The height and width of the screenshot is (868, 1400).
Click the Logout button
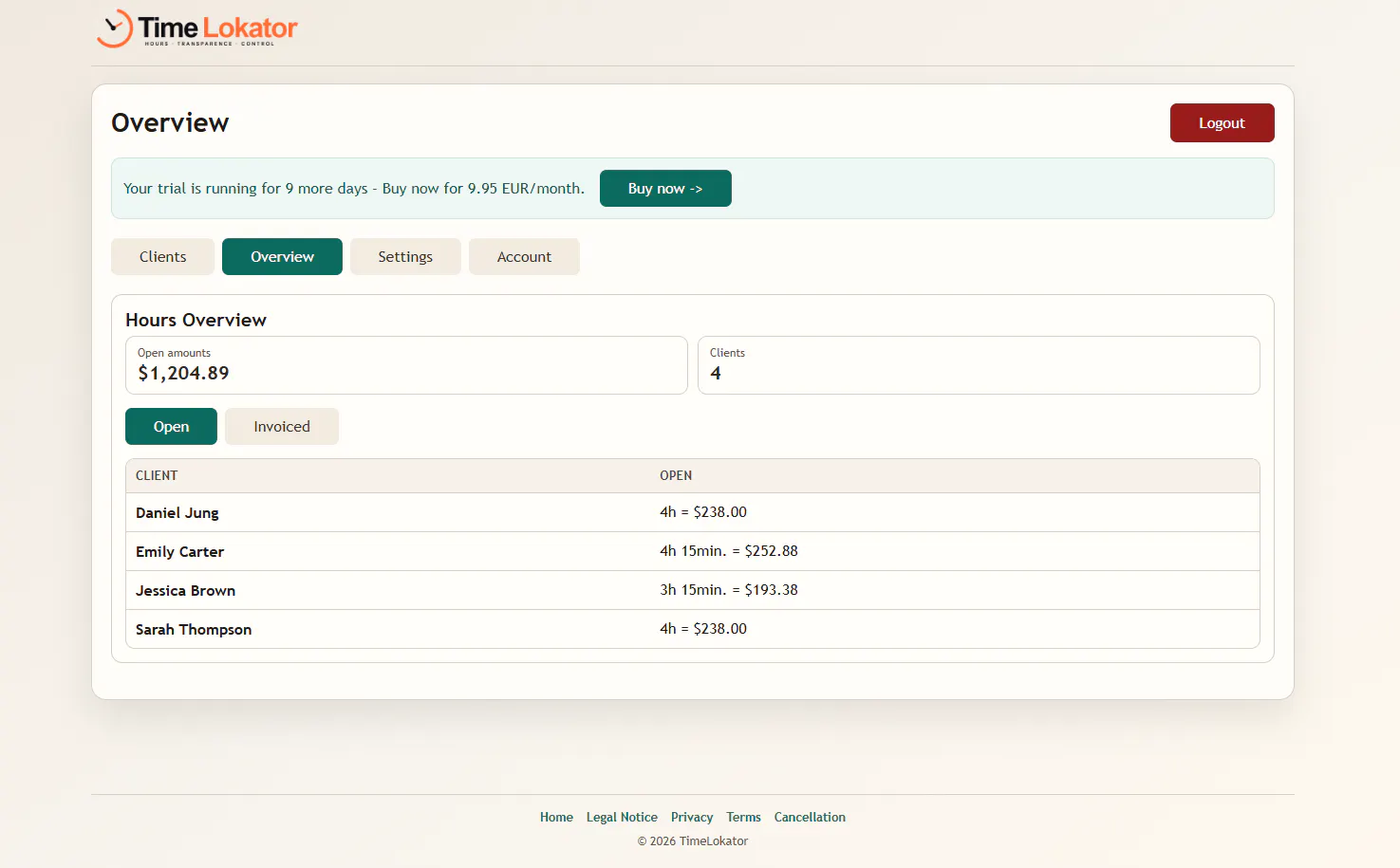pyautogui.click(x=1222, y=123)
